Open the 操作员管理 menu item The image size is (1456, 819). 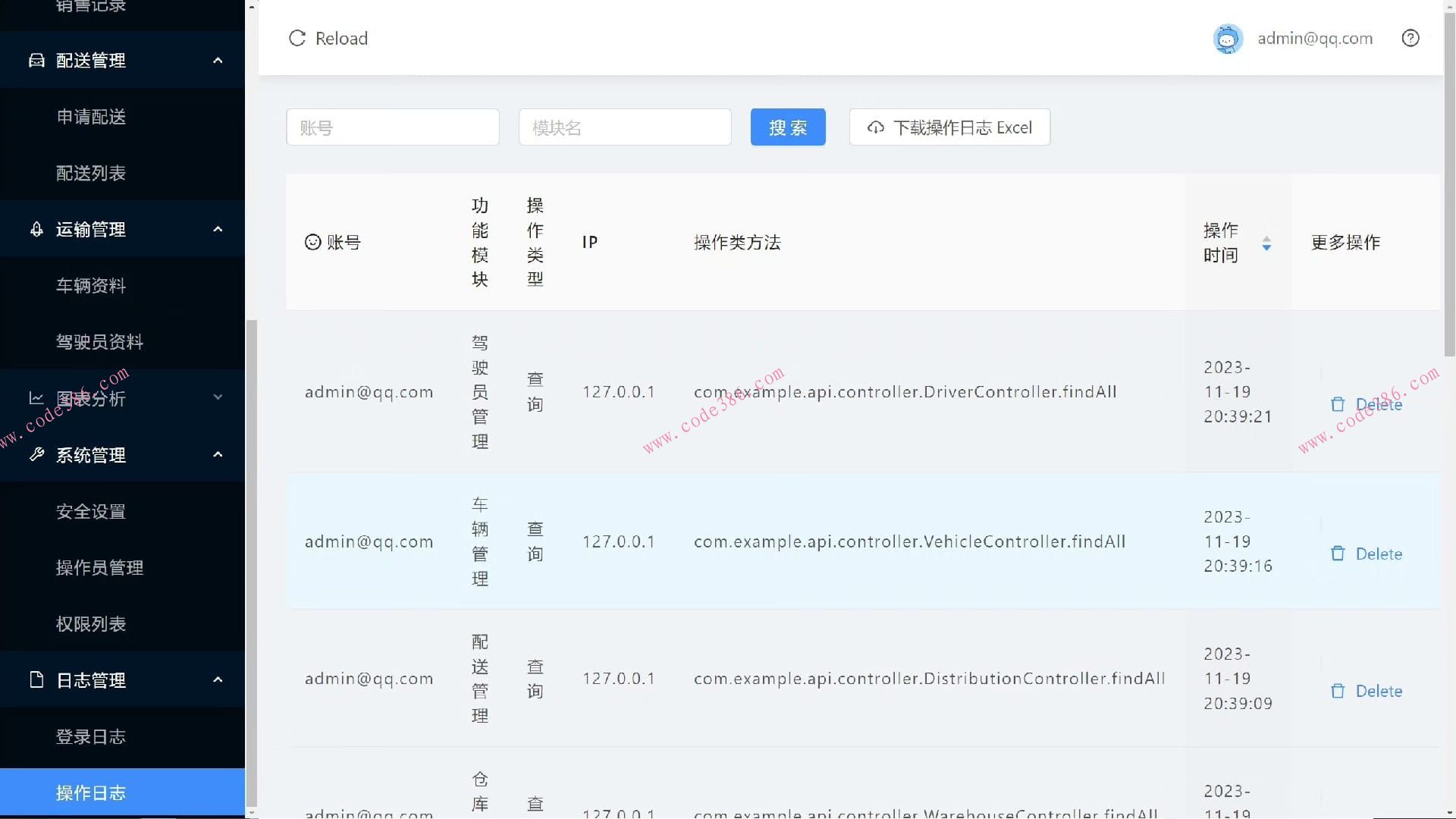coord(99,568)
